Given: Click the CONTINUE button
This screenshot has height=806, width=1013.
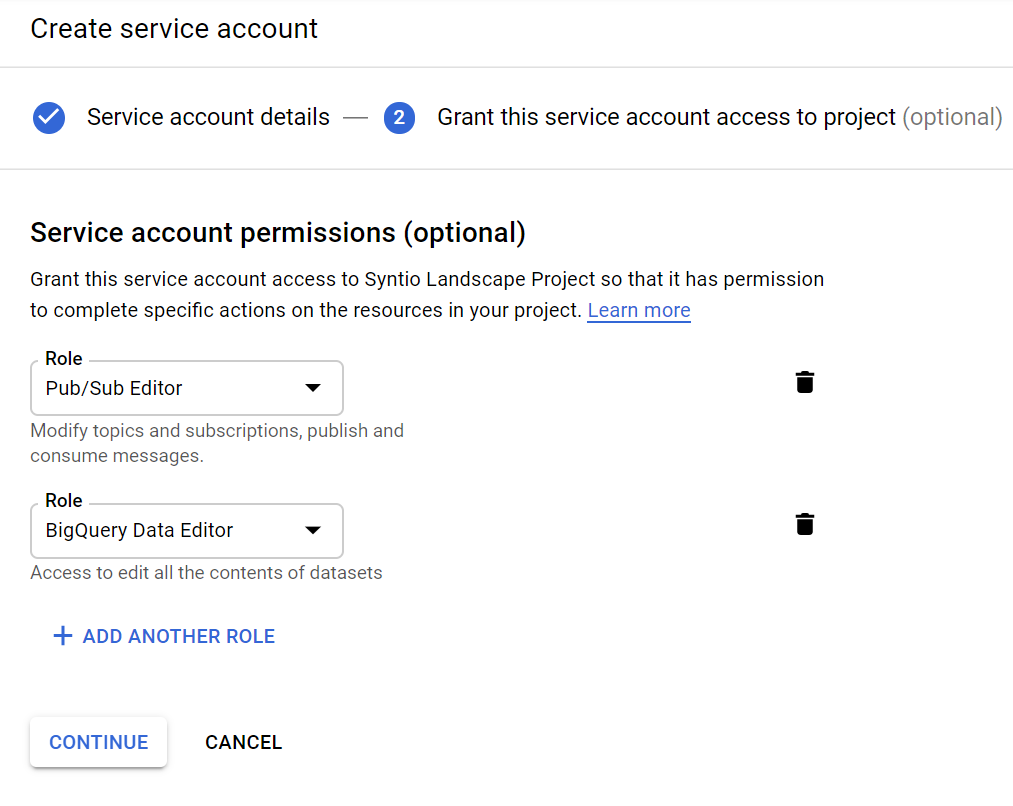Looking at the screenshot, I should coord(99,742).
